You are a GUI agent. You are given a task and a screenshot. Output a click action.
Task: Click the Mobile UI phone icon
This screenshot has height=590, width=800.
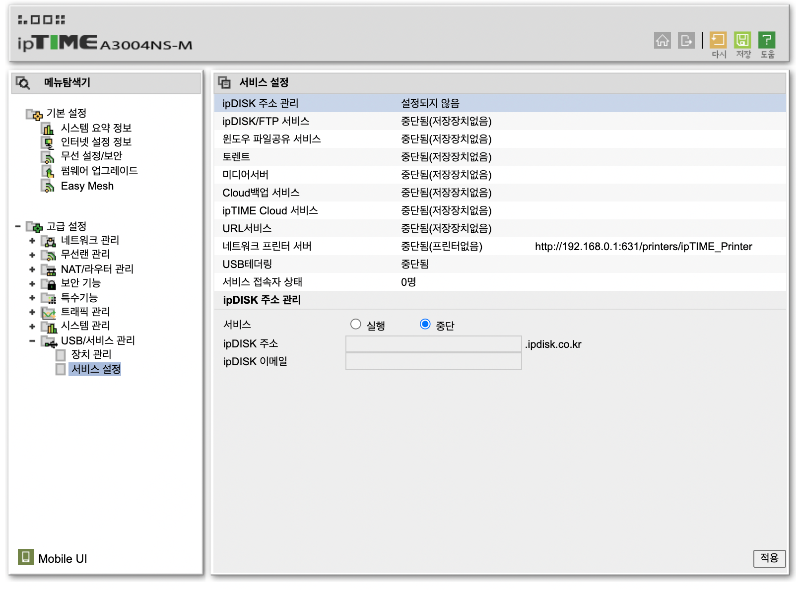[x=26, y=557]
